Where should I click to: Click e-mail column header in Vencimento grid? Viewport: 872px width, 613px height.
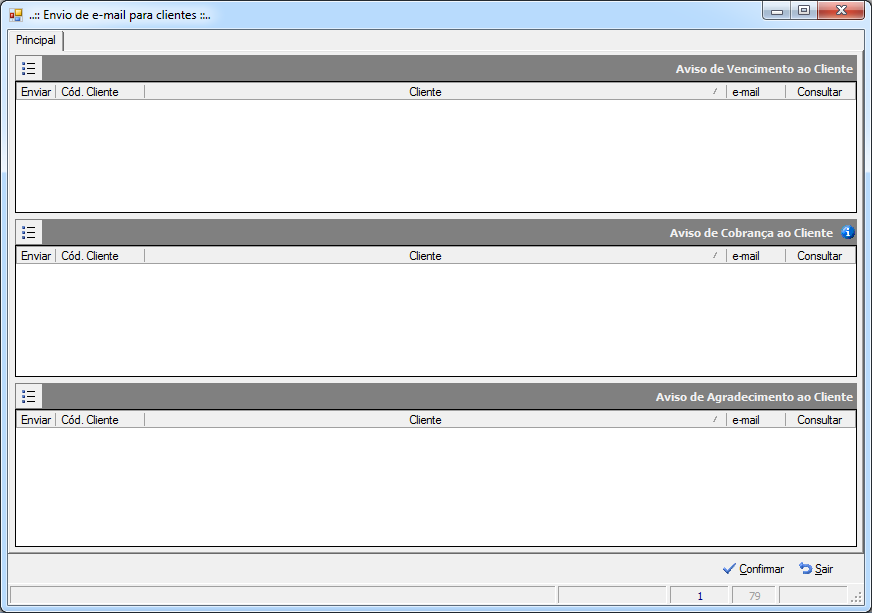(x=756, y=92)
